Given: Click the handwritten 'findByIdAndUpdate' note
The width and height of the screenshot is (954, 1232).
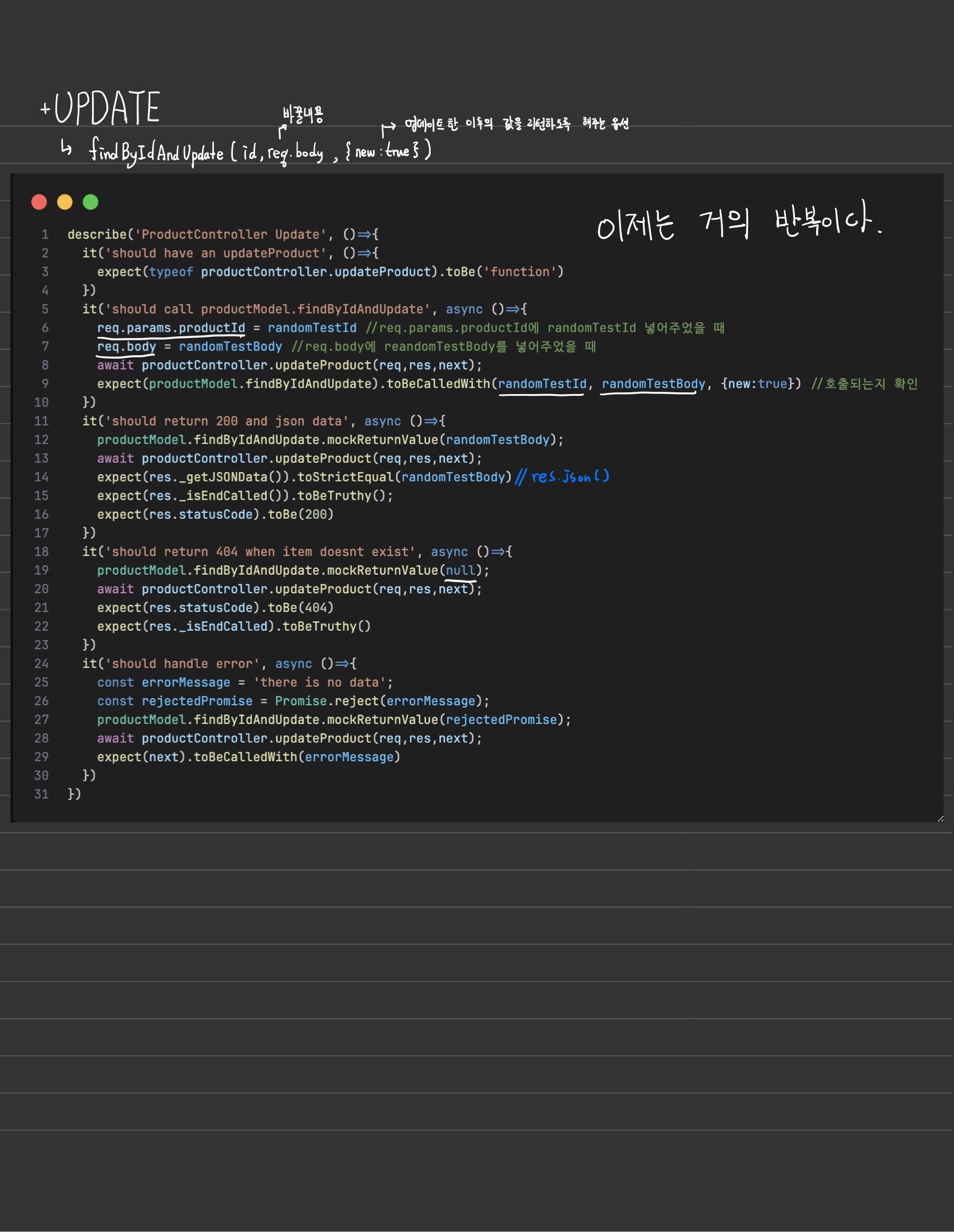Looking at the screenshot, I should tap(156, 152).
